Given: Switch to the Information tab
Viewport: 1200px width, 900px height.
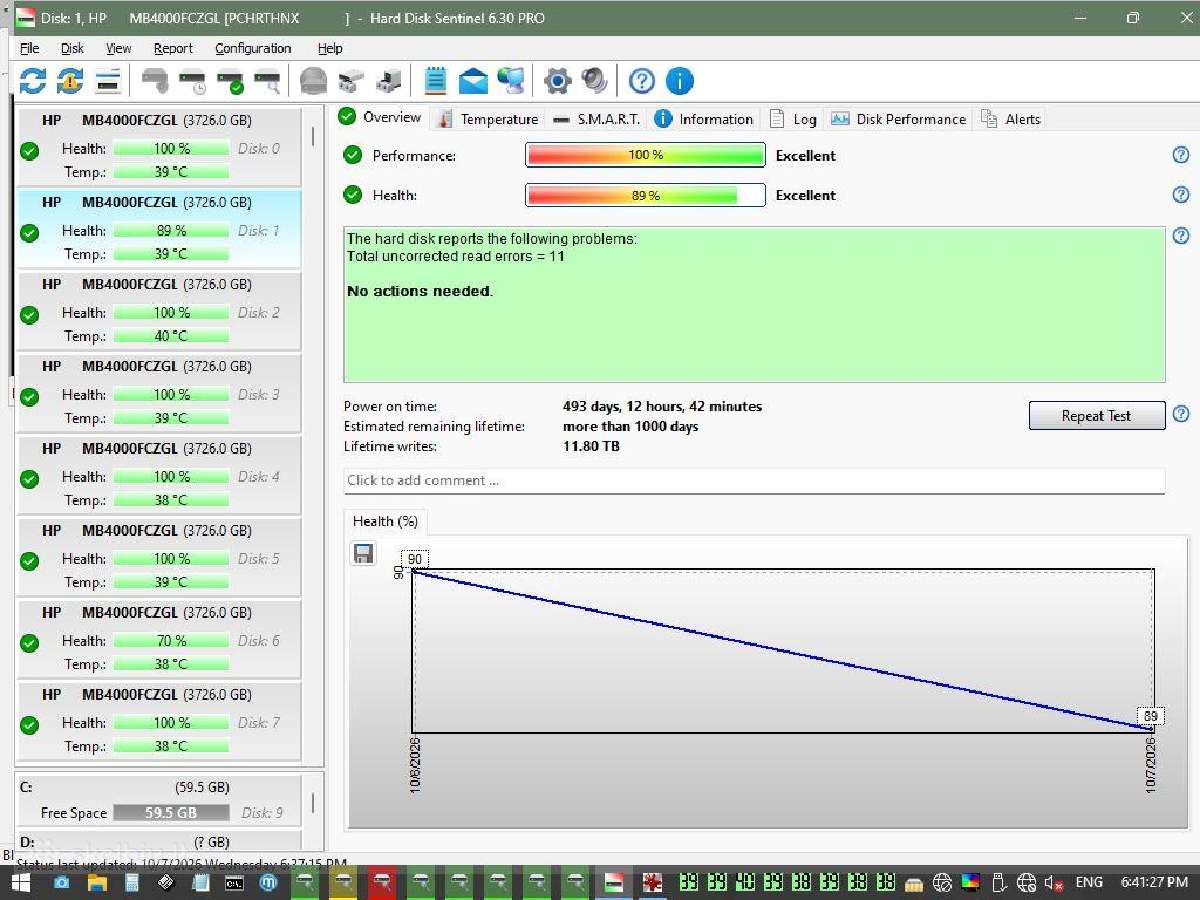Looking at the screenshot, I should click(x=704, y=118).
